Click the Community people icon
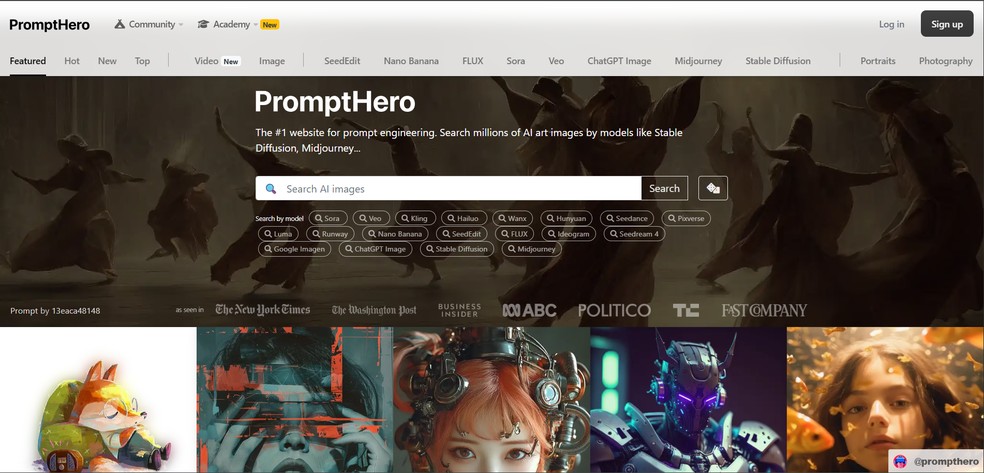 [119, 24]
